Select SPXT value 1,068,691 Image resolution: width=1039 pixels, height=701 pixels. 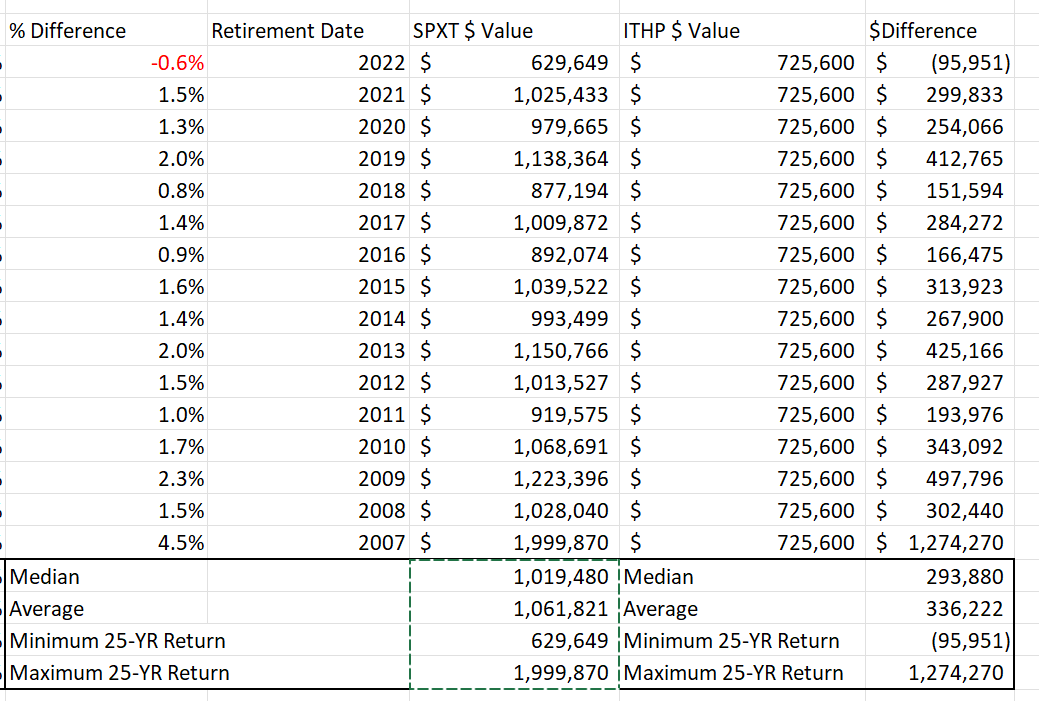click(x=514, y=447)
